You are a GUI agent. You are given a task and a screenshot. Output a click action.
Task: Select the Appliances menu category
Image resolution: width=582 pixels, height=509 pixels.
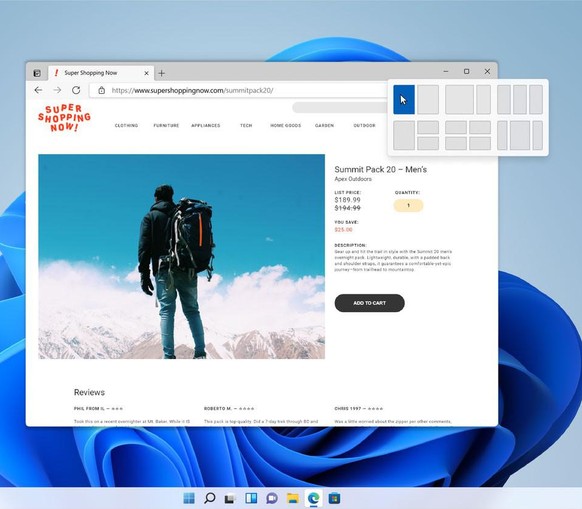click(206, 125)
